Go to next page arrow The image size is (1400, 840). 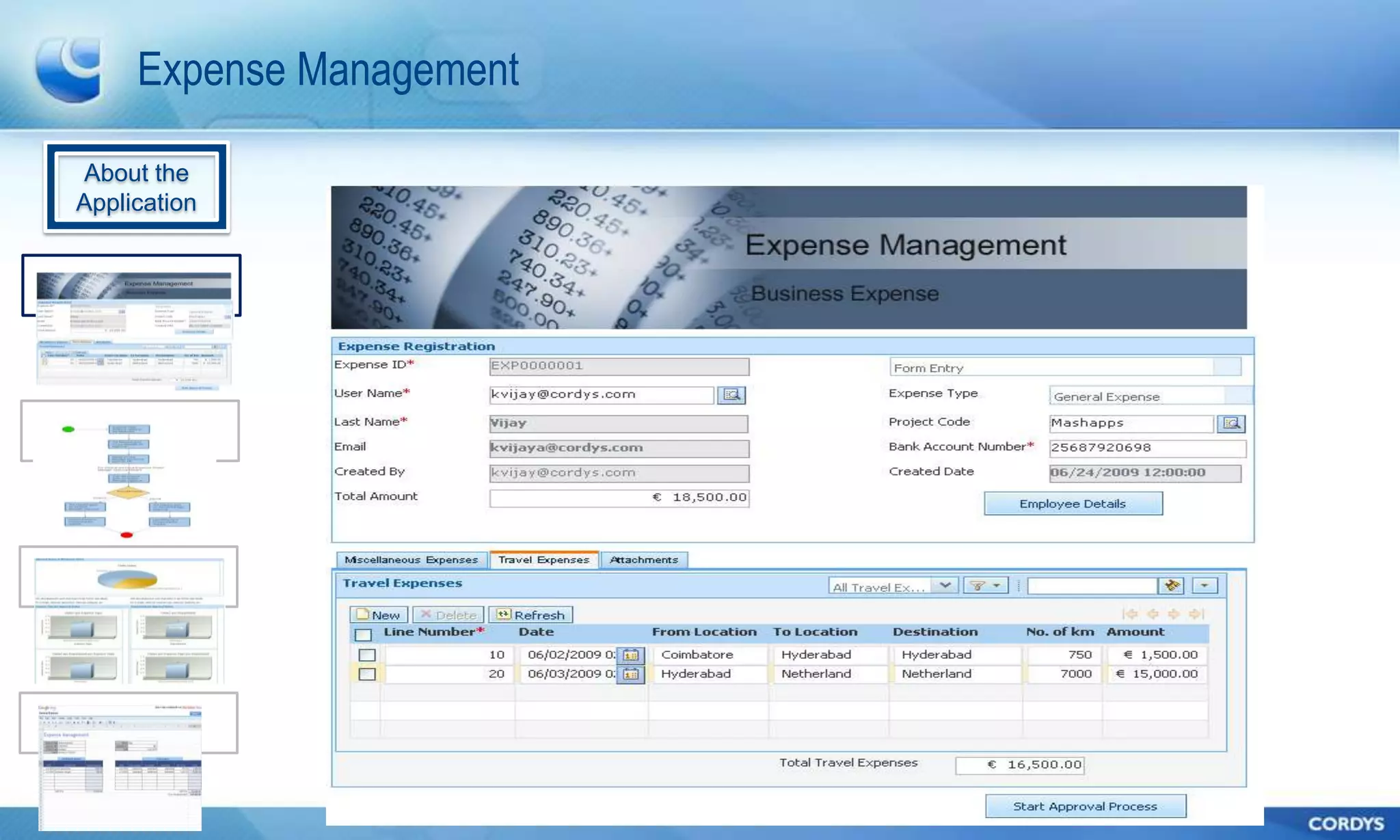(1174, 614)
